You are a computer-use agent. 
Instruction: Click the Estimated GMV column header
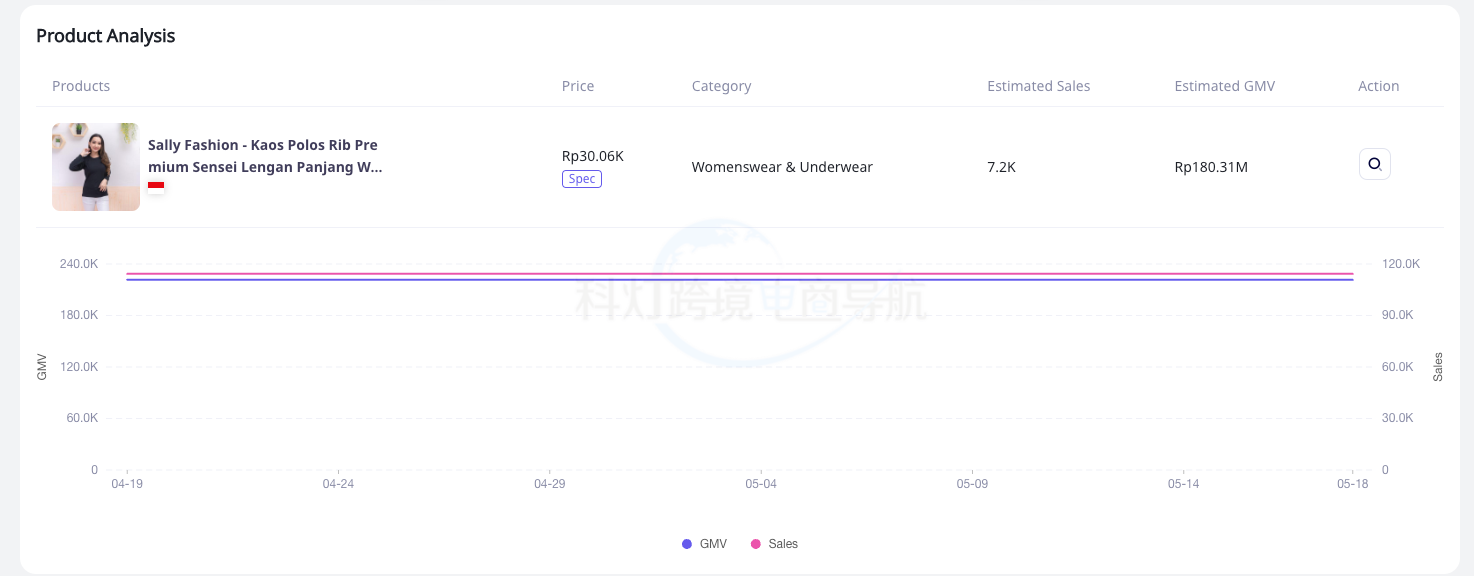pyautogui.click(x=1224, y=86)
